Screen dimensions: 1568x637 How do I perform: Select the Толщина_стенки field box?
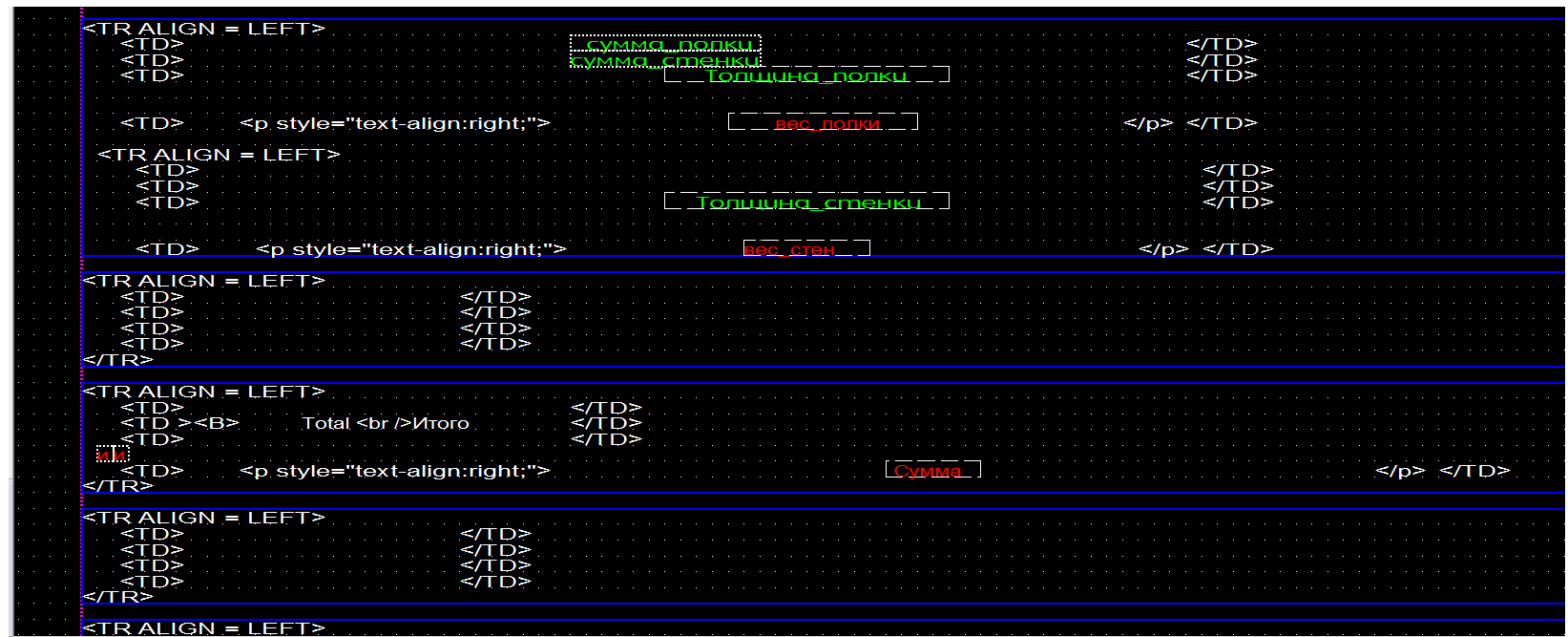pyautogui.click(x=806, y=202)
